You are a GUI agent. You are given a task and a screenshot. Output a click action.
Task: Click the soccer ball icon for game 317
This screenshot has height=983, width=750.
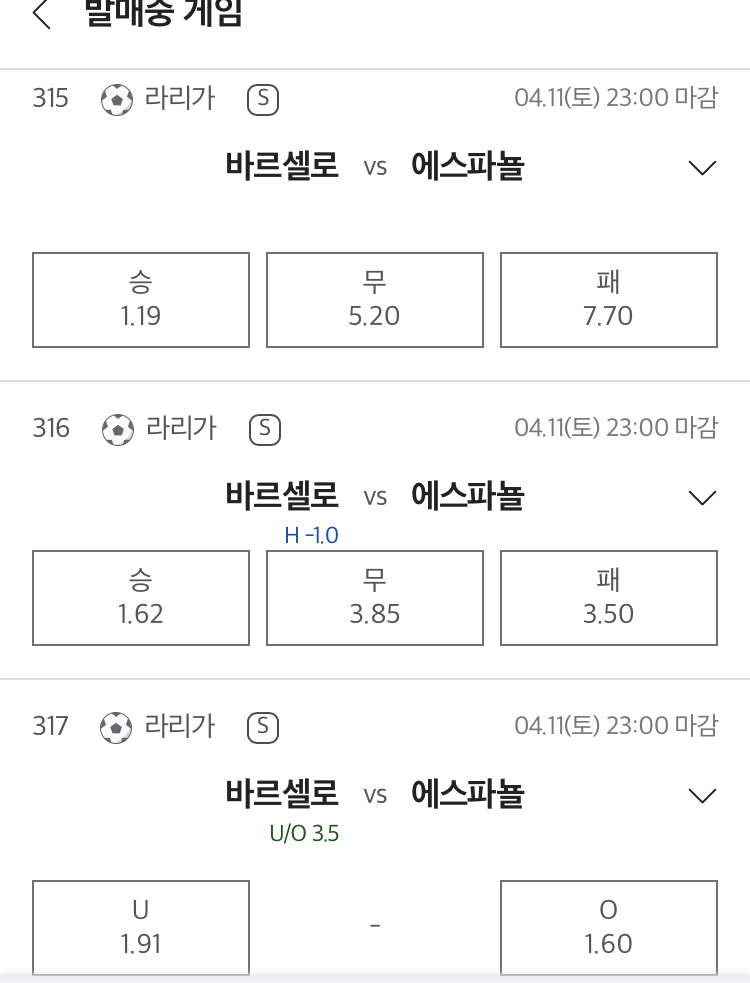(116, 728)
